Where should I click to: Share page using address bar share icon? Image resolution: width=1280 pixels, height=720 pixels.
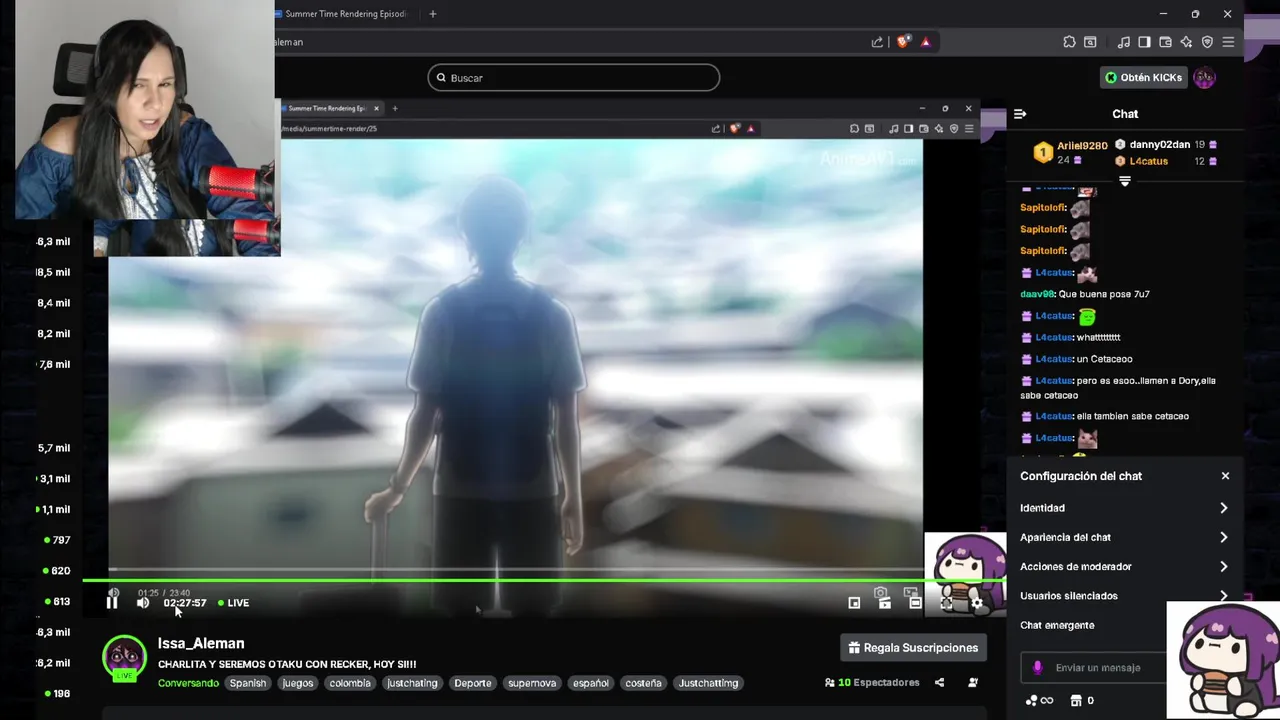pyautogui.click(x=877, y=42)
